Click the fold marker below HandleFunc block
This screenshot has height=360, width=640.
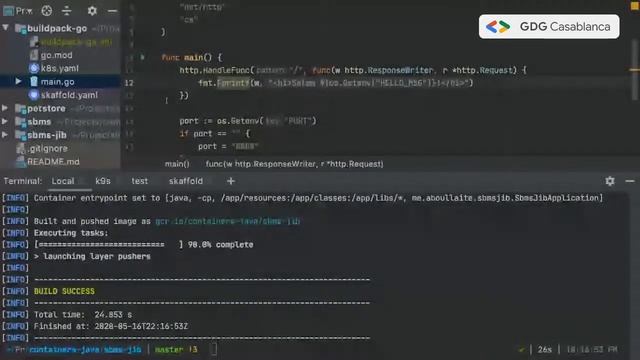[167, 100]
